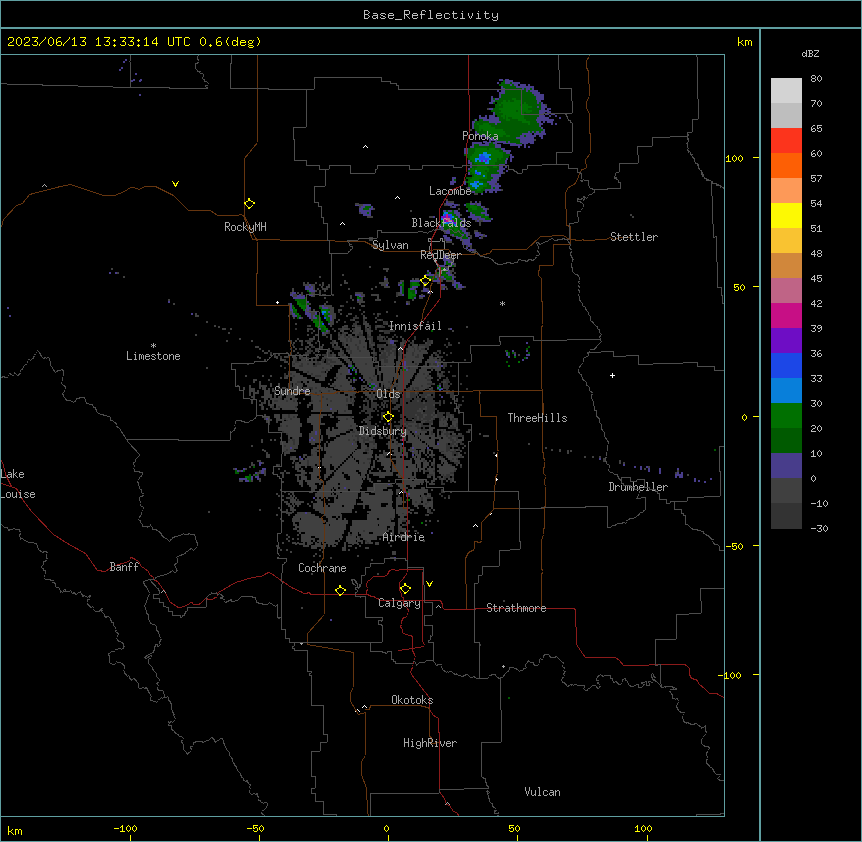The image size is (862, 842).
Task: Click the Airdrie city label
Action: (x=404, y=537)
